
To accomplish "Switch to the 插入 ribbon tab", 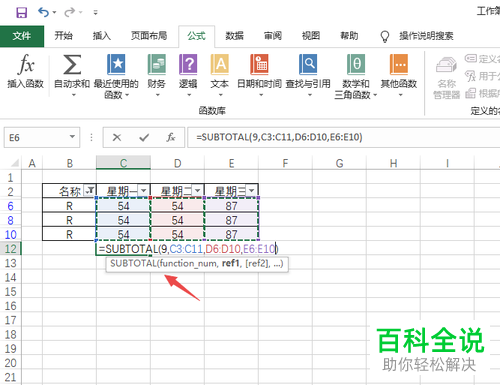I will click(102, 36).
